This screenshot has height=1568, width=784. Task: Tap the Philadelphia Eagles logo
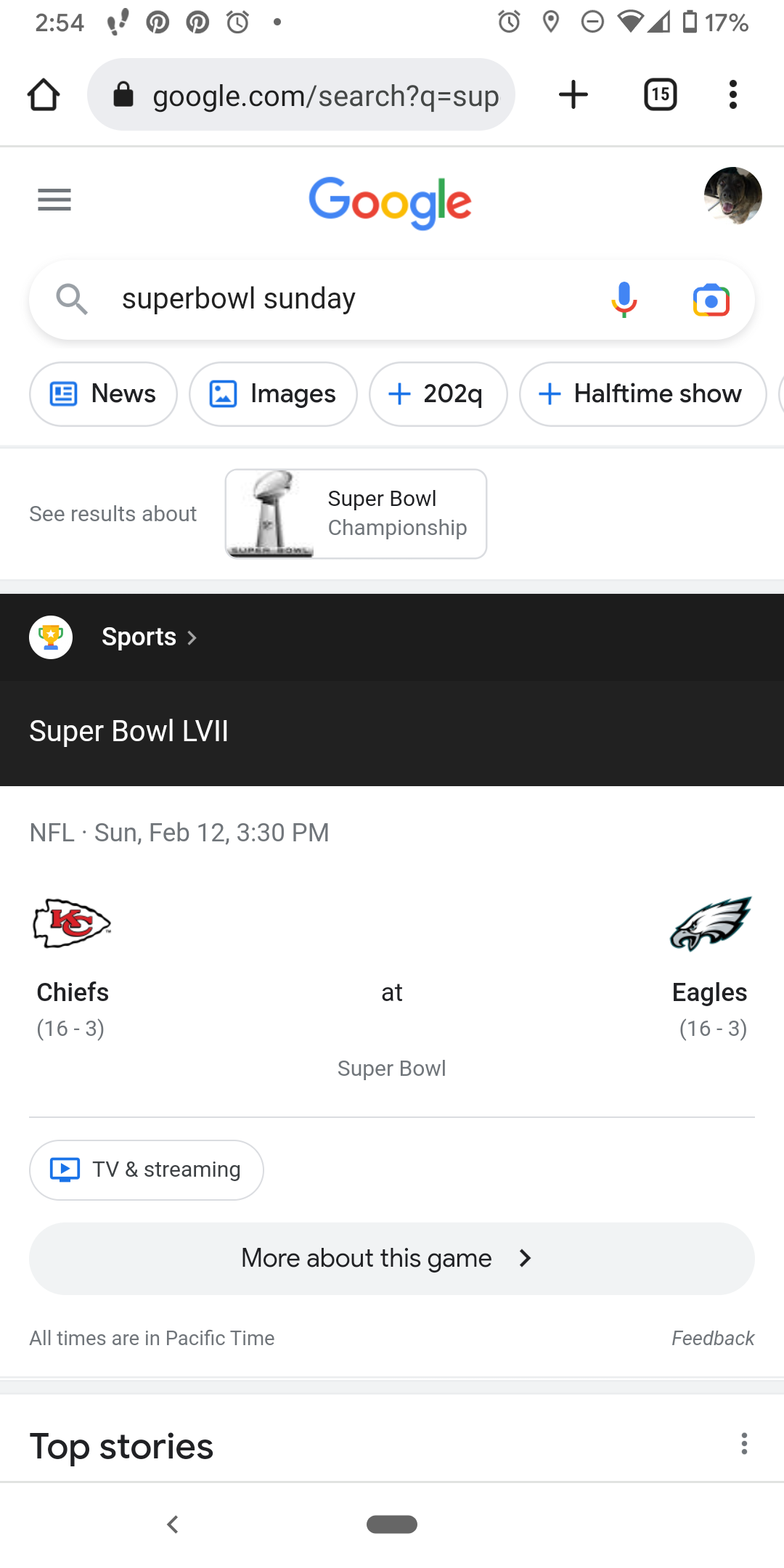[x=711, y=923]
